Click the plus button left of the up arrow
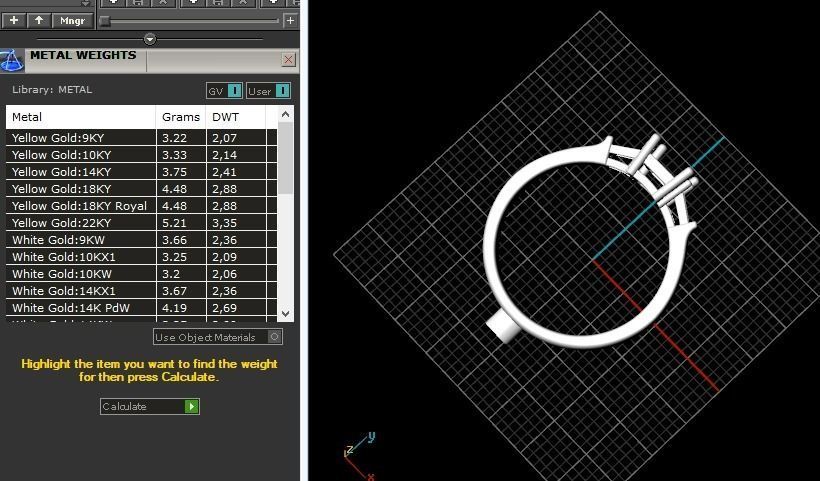Screen dimensions: 820x481 pos(14,21)
